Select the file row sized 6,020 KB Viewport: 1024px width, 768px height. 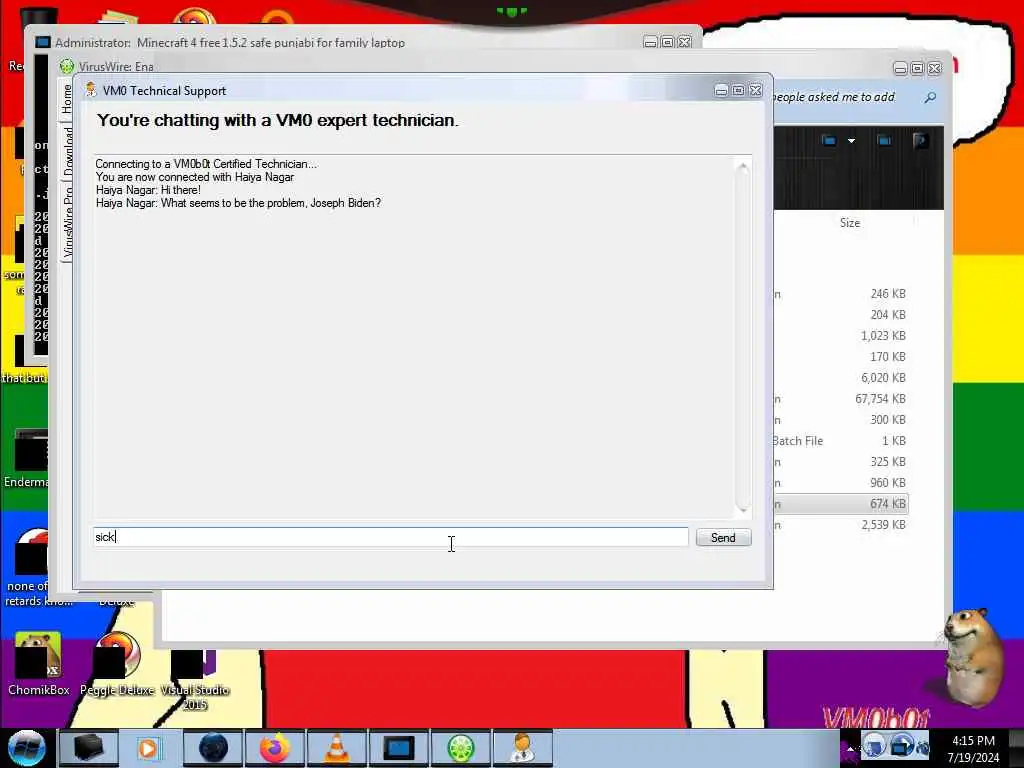point(840,377)
